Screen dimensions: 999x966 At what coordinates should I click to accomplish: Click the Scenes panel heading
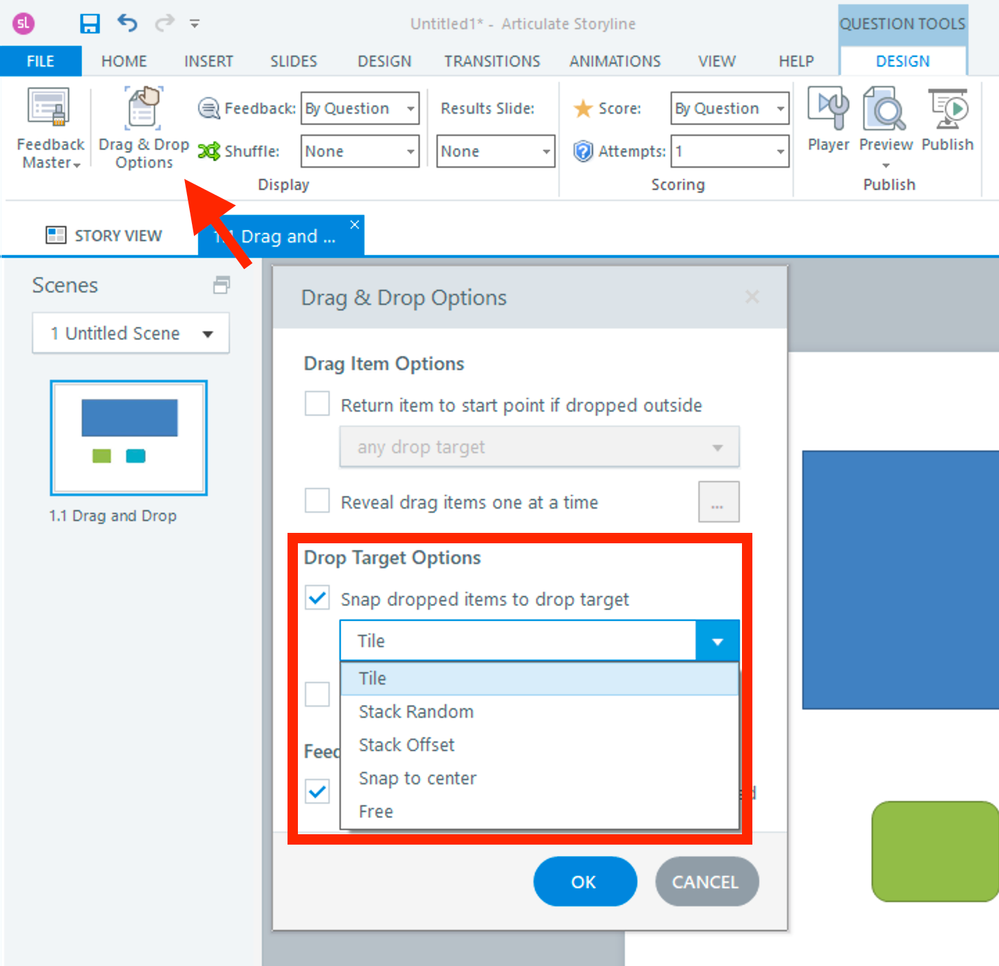point(65,285)
